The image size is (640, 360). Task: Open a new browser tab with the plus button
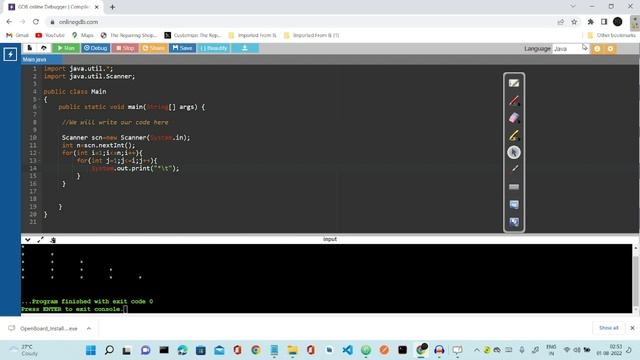pos(112,7)
